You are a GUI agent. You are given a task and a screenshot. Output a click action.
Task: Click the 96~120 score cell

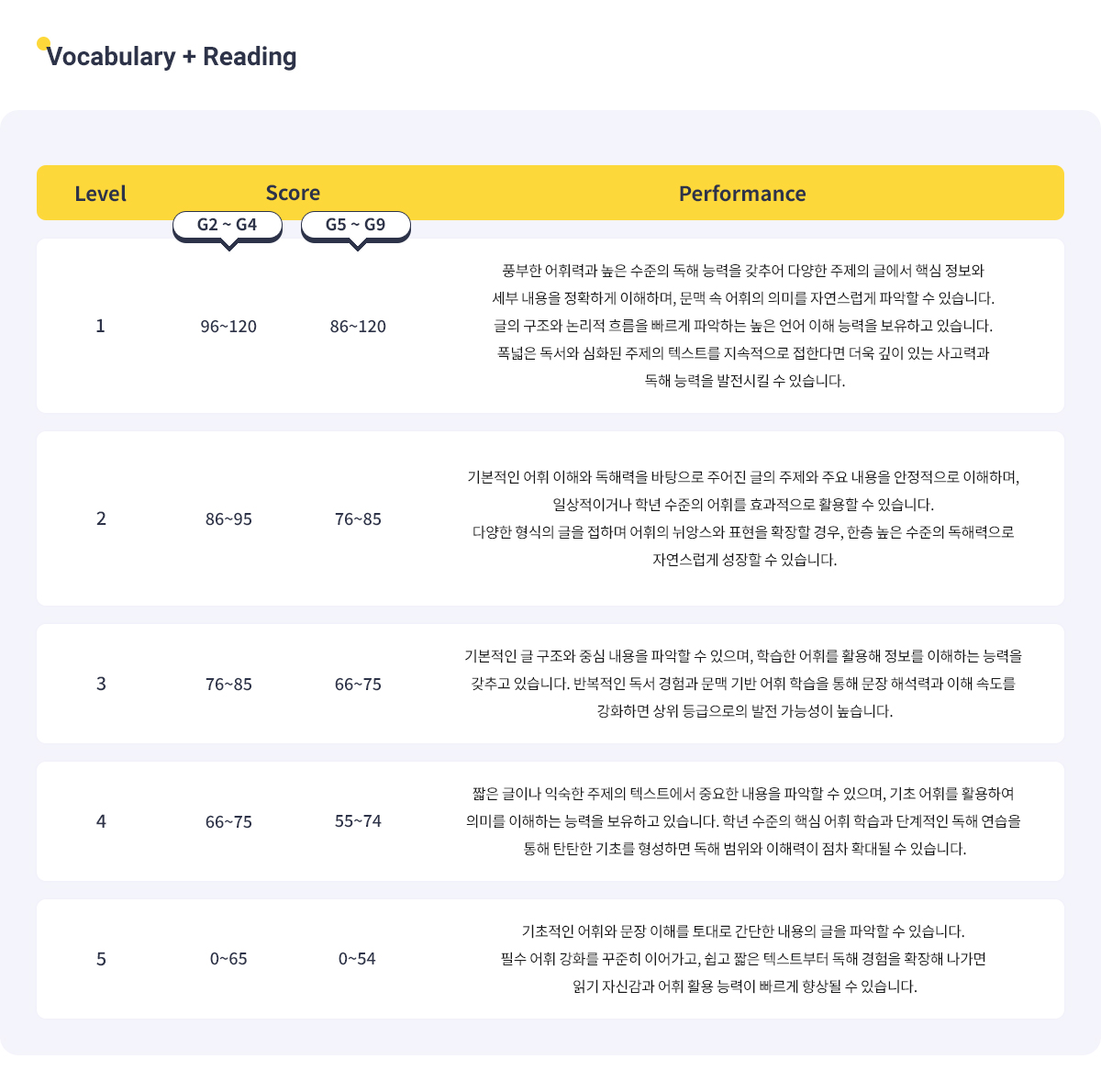click(228, 327)
